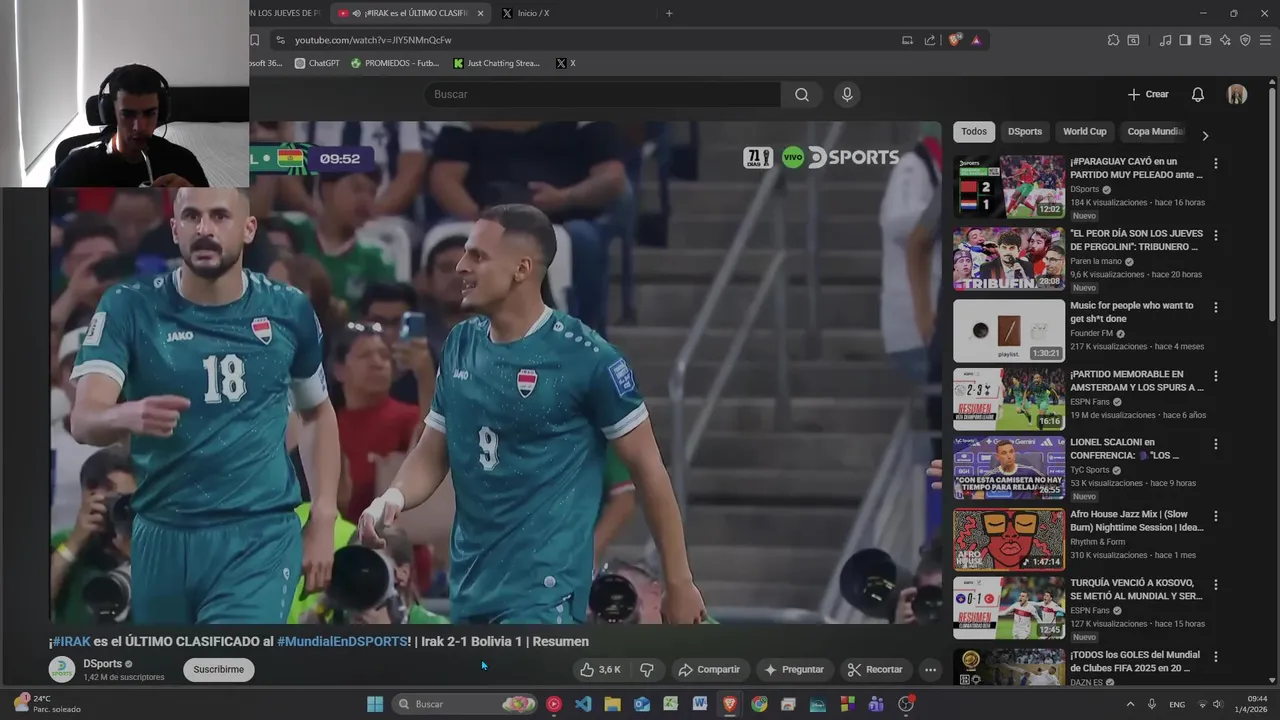Open the YouTube account avatar menu
The width and height of the screenshot is (1280, 720).
click(1237, 94)
